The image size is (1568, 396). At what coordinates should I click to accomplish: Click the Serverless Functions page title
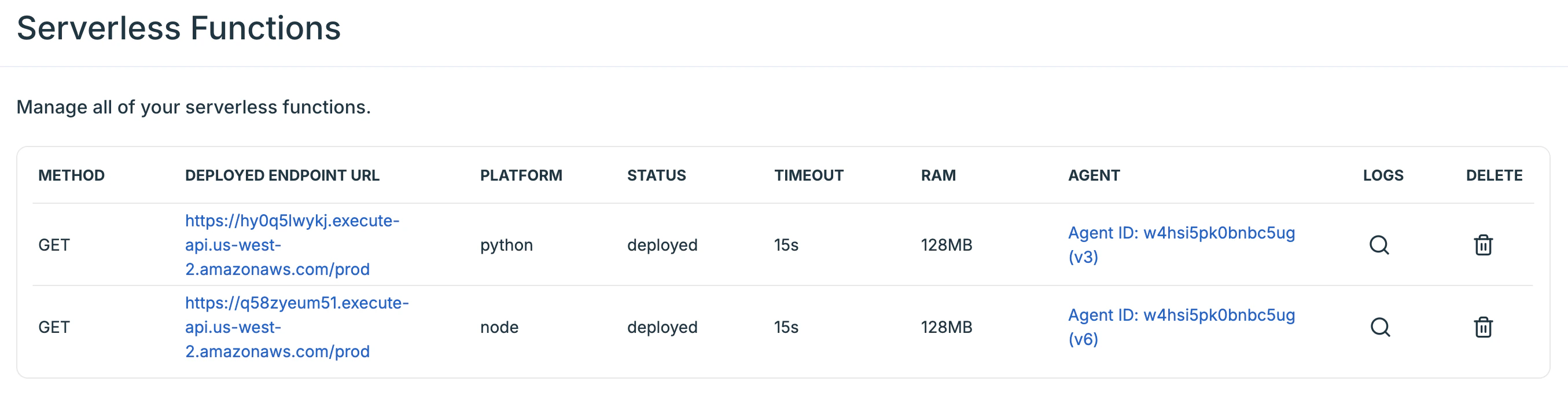click(179, 27)
